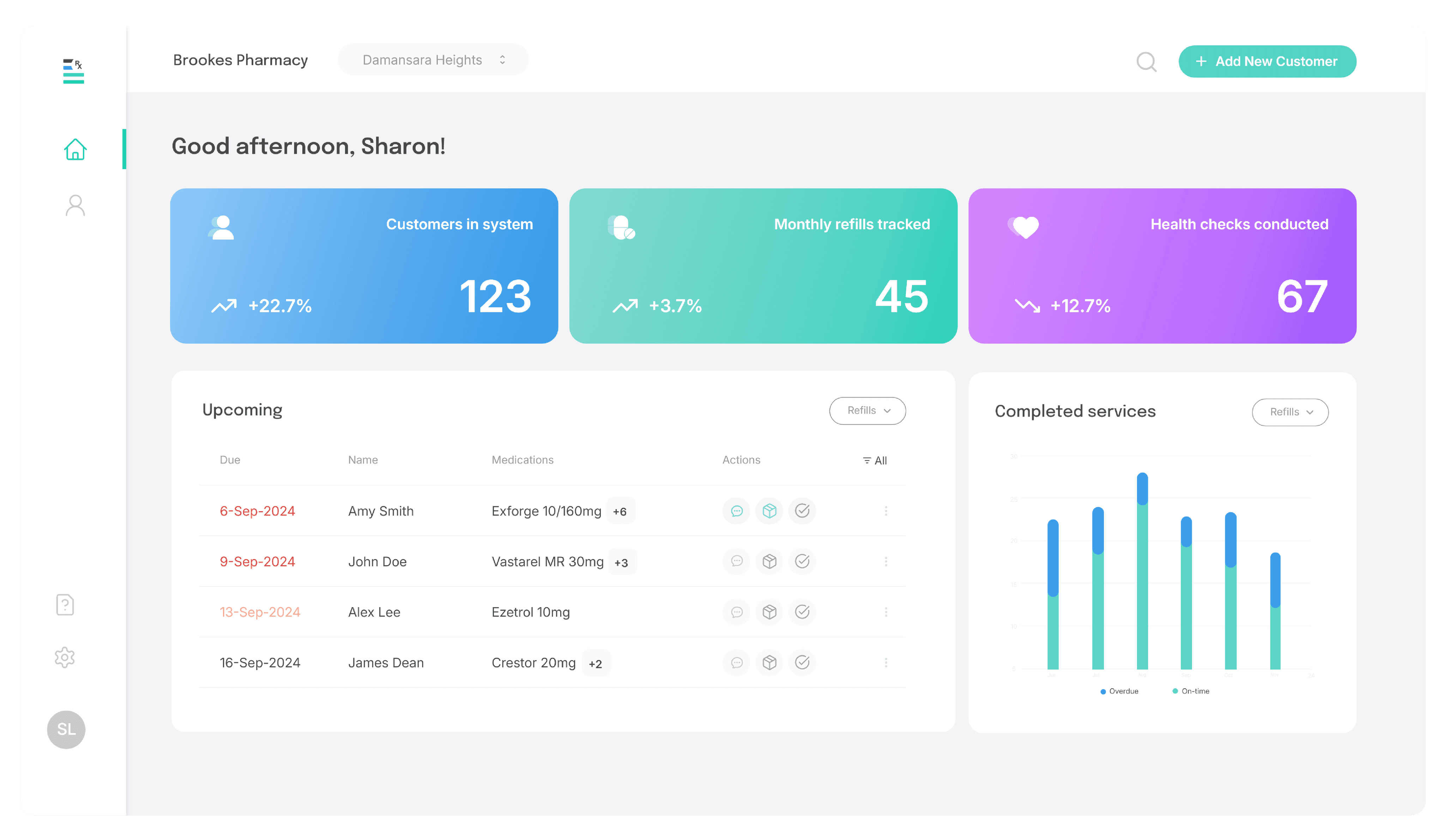Click the package icon for John Doe

pyautogui.click(x=769, y=561)
